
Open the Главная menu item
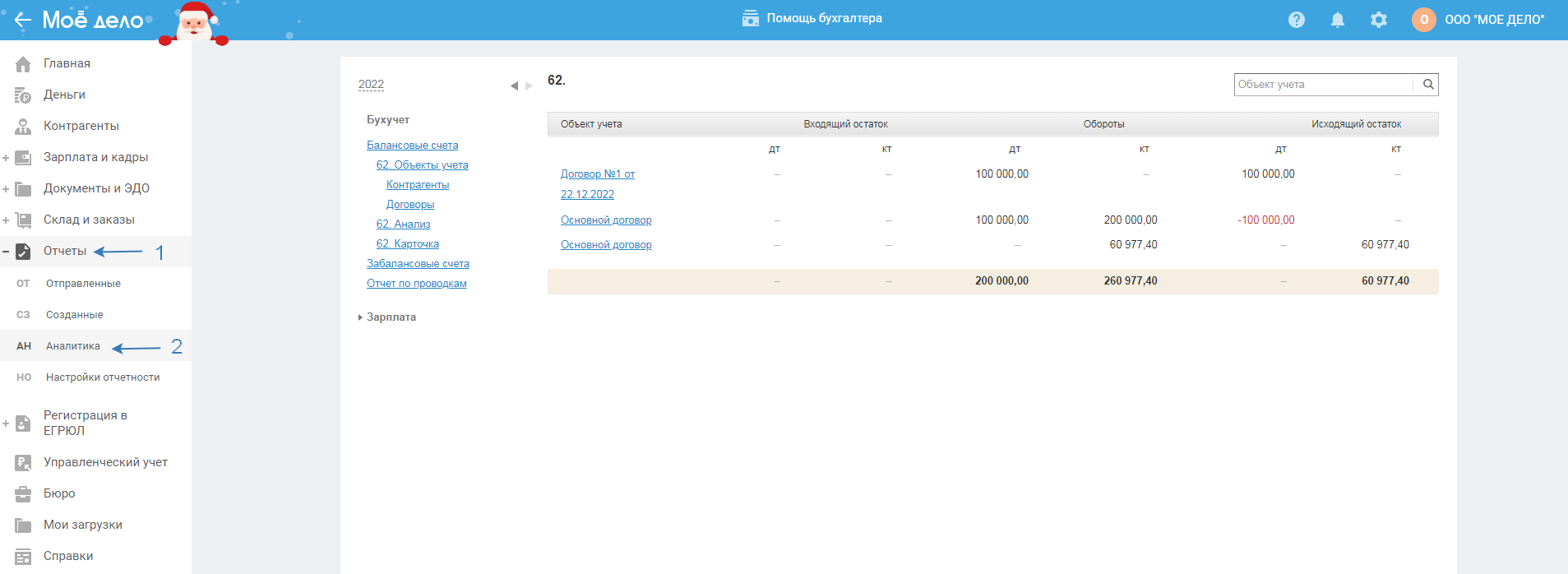pos(67,63)
